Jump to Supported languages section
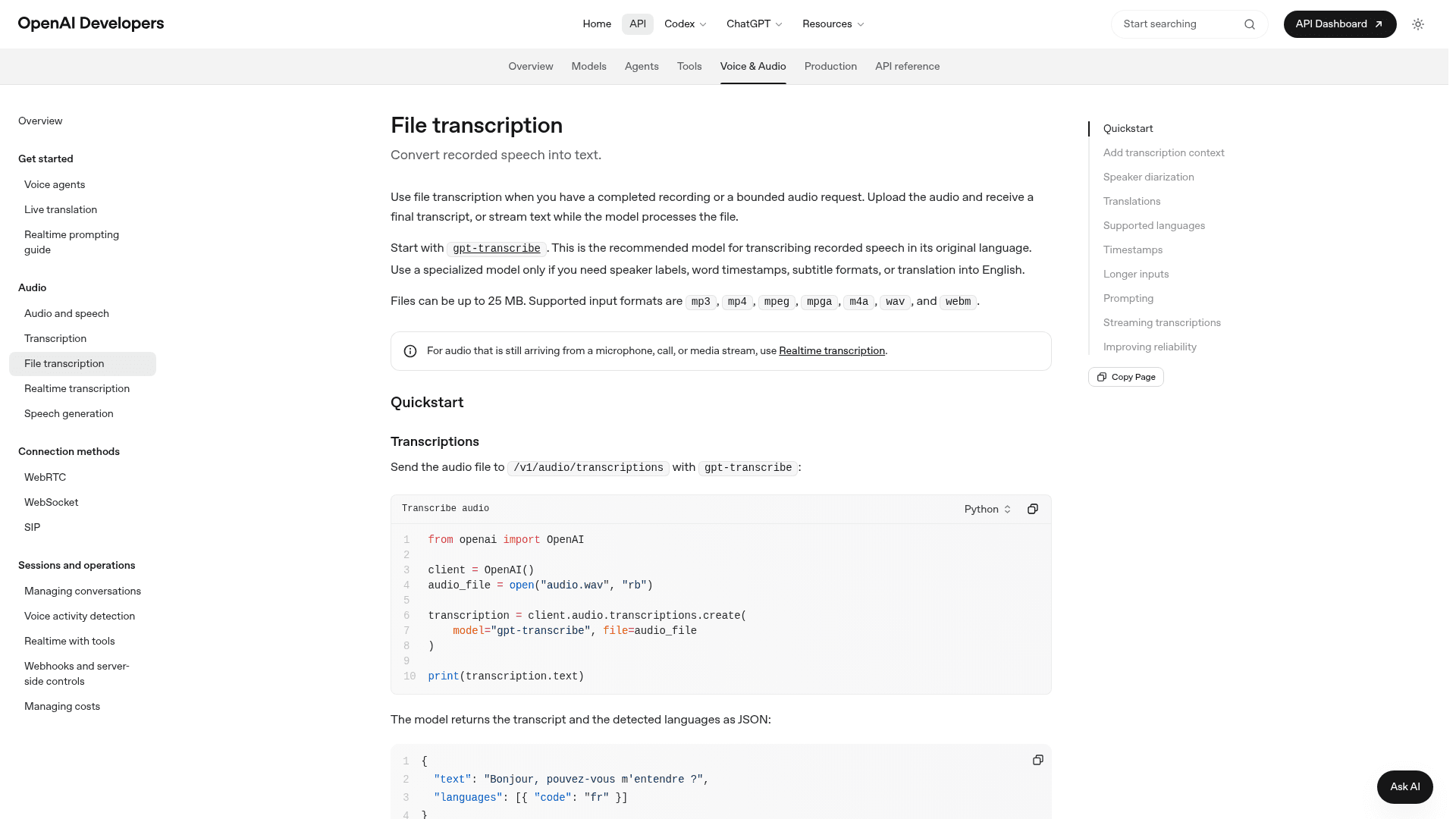The image size is (1456, 819). click(1153, 226)
